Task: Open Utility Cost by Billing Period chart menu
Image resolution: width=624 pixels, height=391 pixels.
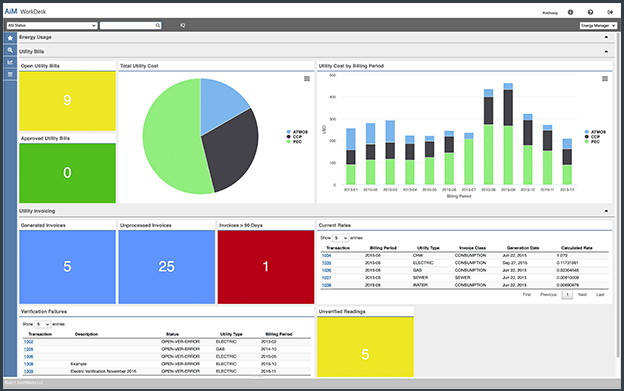Action: pos(605,79)
